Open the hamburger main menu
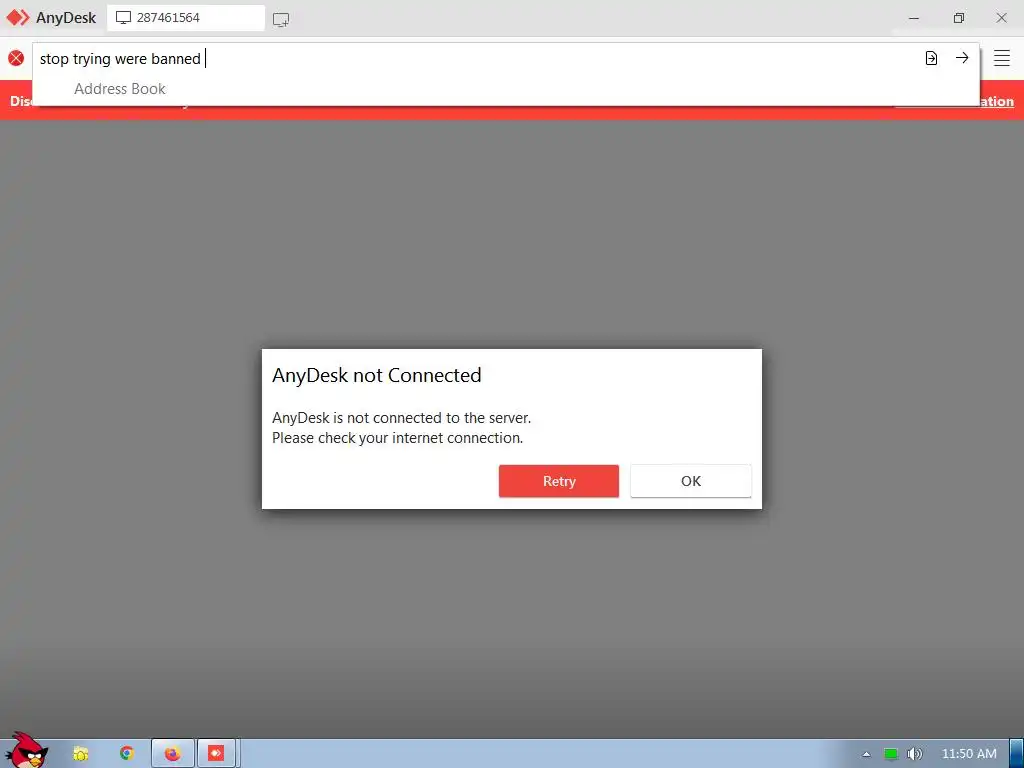The height and width of the screenshot is (768, 1024). point(1002,58)
